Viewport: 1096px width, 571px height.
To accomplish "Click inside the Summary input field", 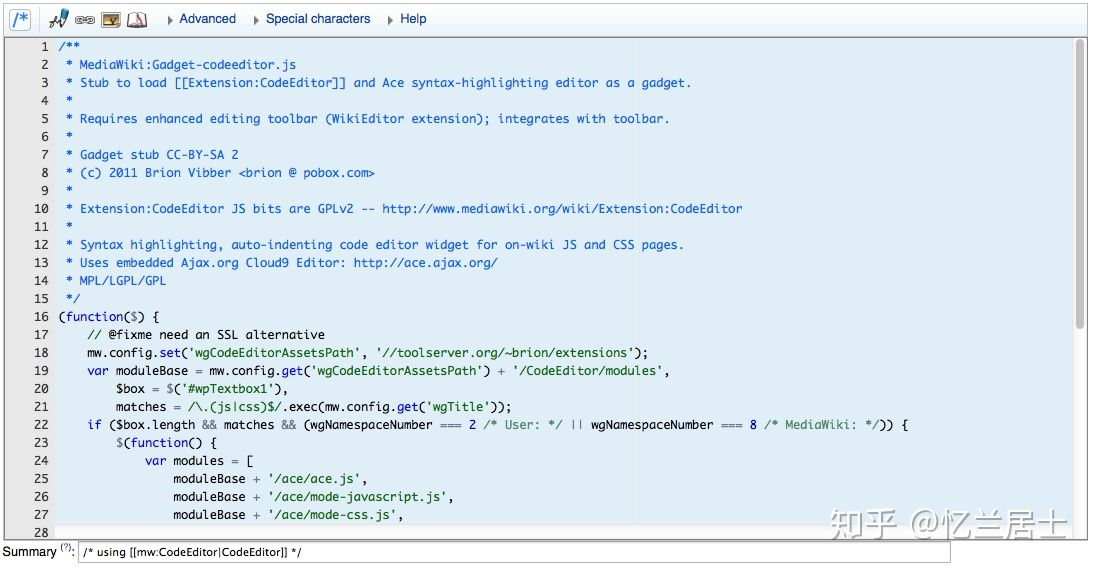I will 514,552.
